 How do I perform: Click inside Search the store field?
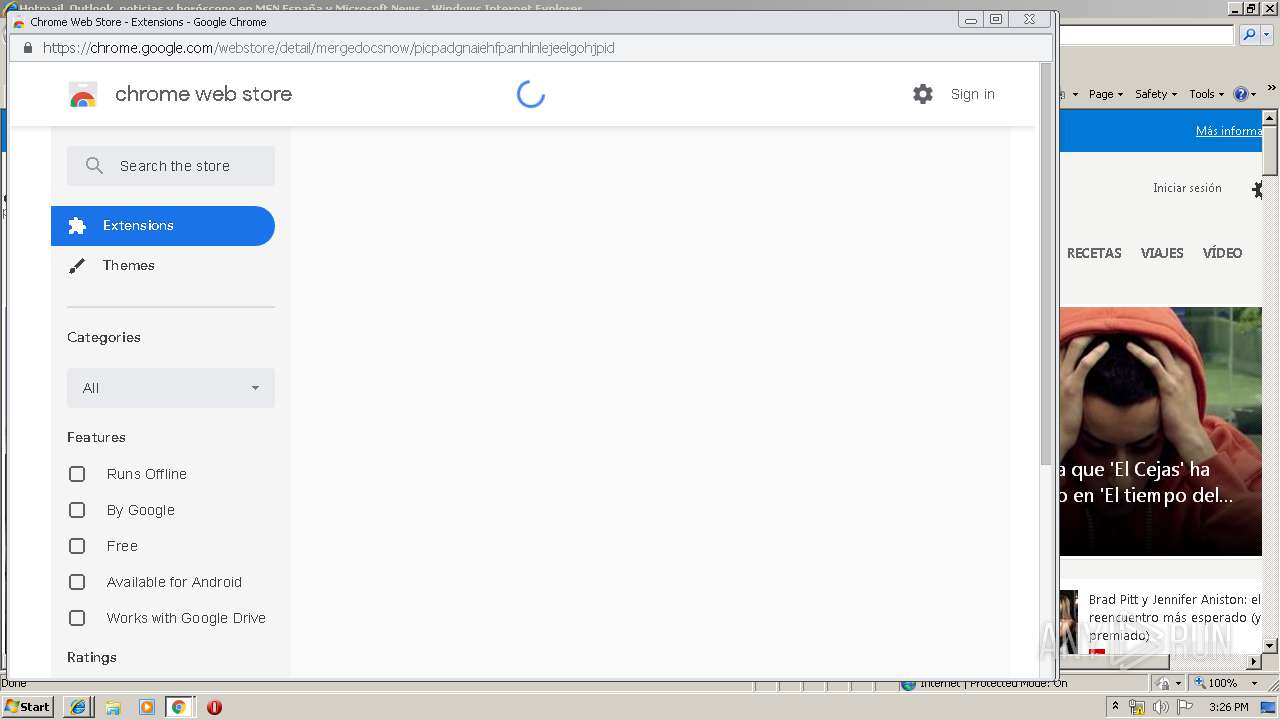click(171, 166)
